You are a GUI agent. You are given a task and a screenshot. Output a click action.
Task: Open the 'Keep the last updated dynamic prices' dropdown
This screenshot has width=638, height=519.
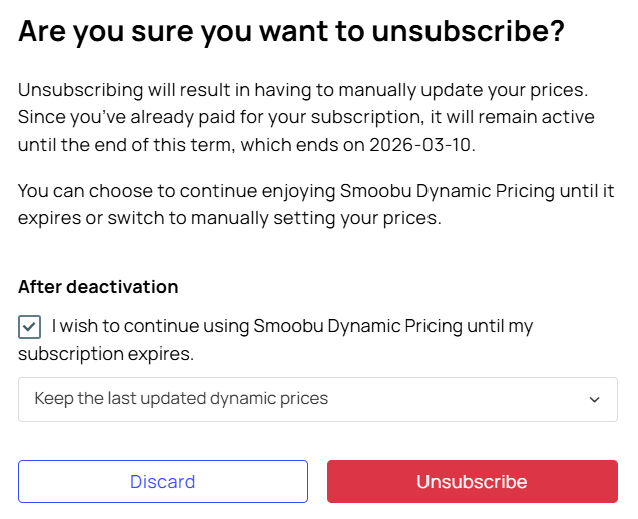click(x=318, y=399)
